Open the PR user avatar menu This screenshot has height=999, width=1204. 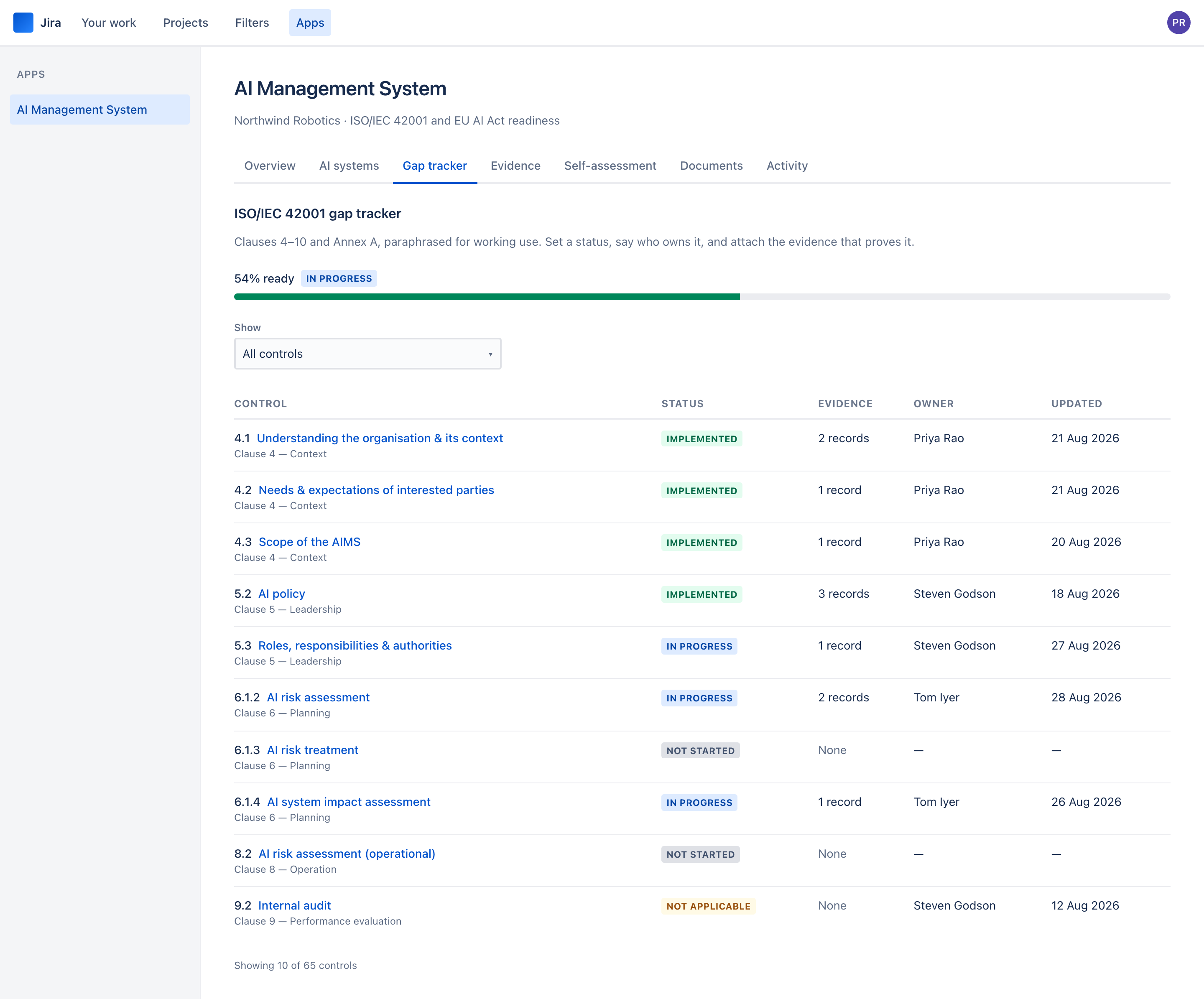(1178, 22)
